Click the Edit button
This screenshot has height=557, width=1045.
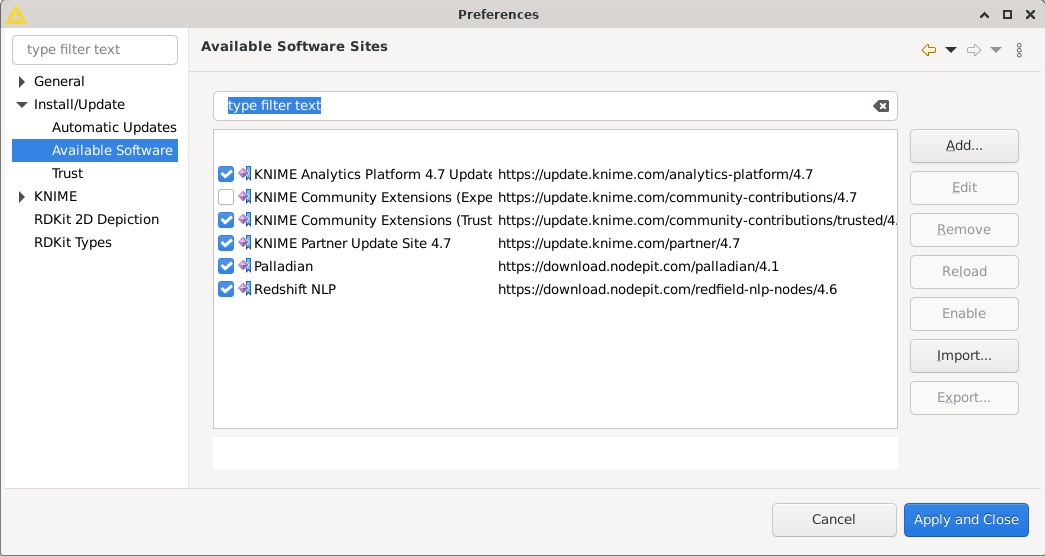pyautogui.click(x=964, y=188)
